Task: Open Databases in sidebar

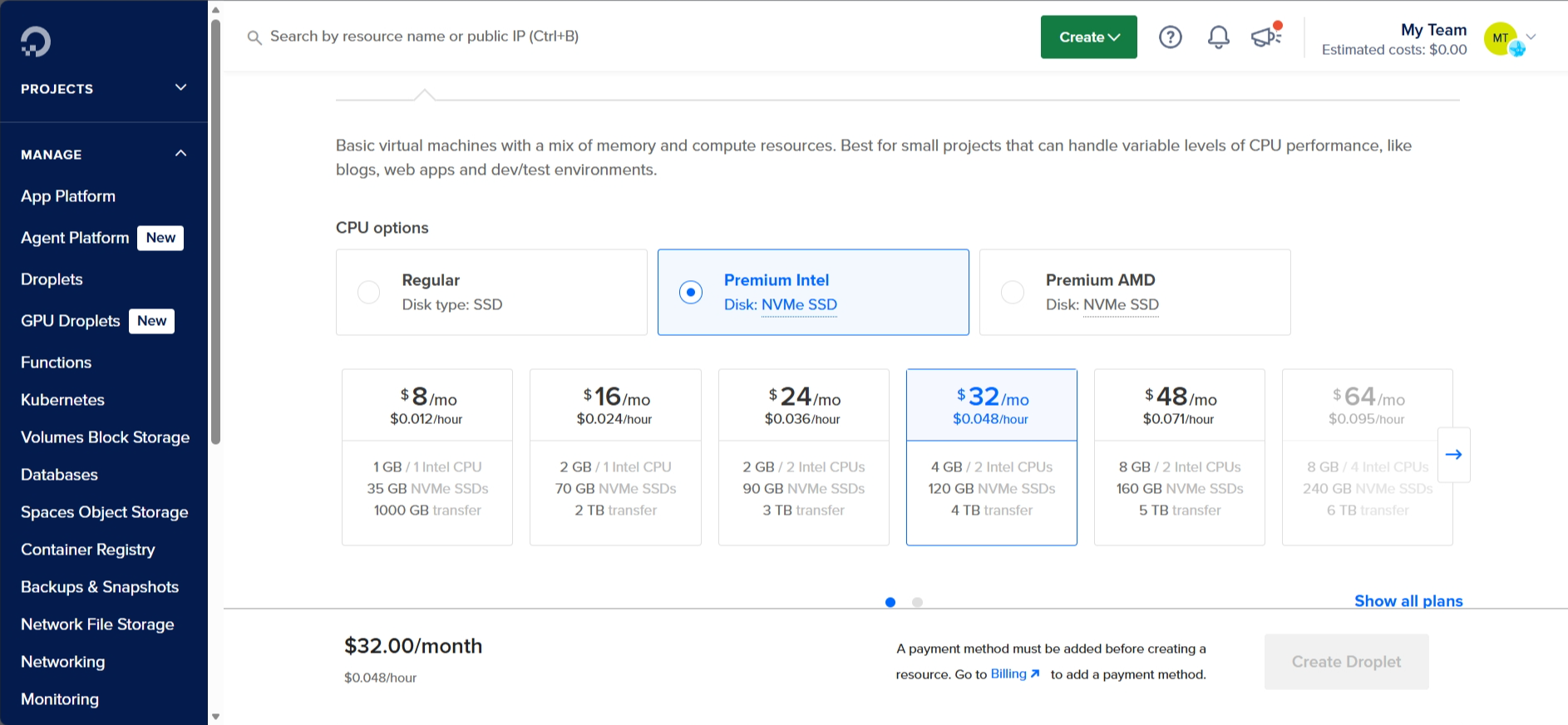Action: 59,475
